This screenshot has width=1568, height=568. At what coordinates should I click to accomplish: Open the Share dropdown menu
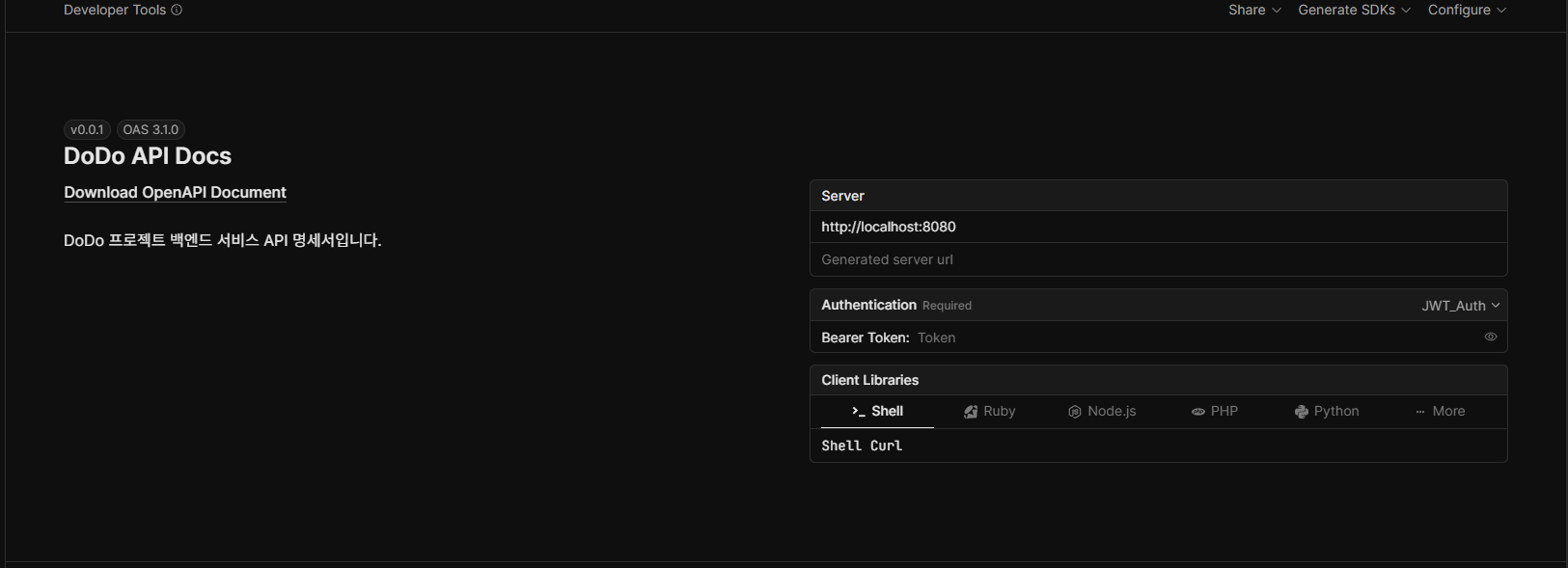[x=1254, y=10]
